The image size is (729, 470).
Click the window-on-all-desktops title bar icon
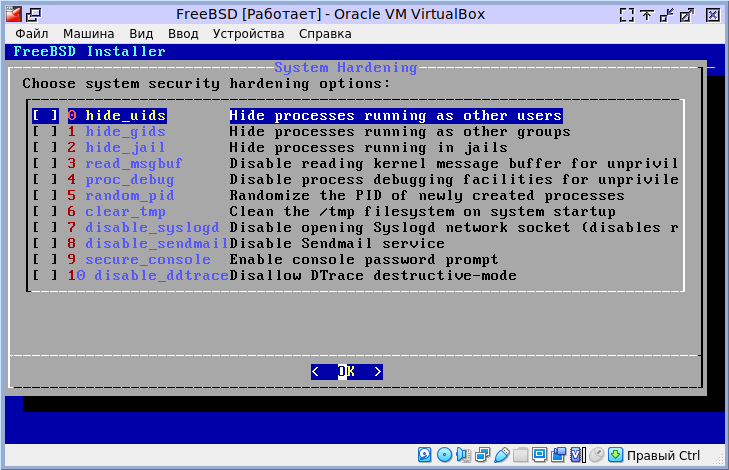pyautogui.click(x=33, y=15)
